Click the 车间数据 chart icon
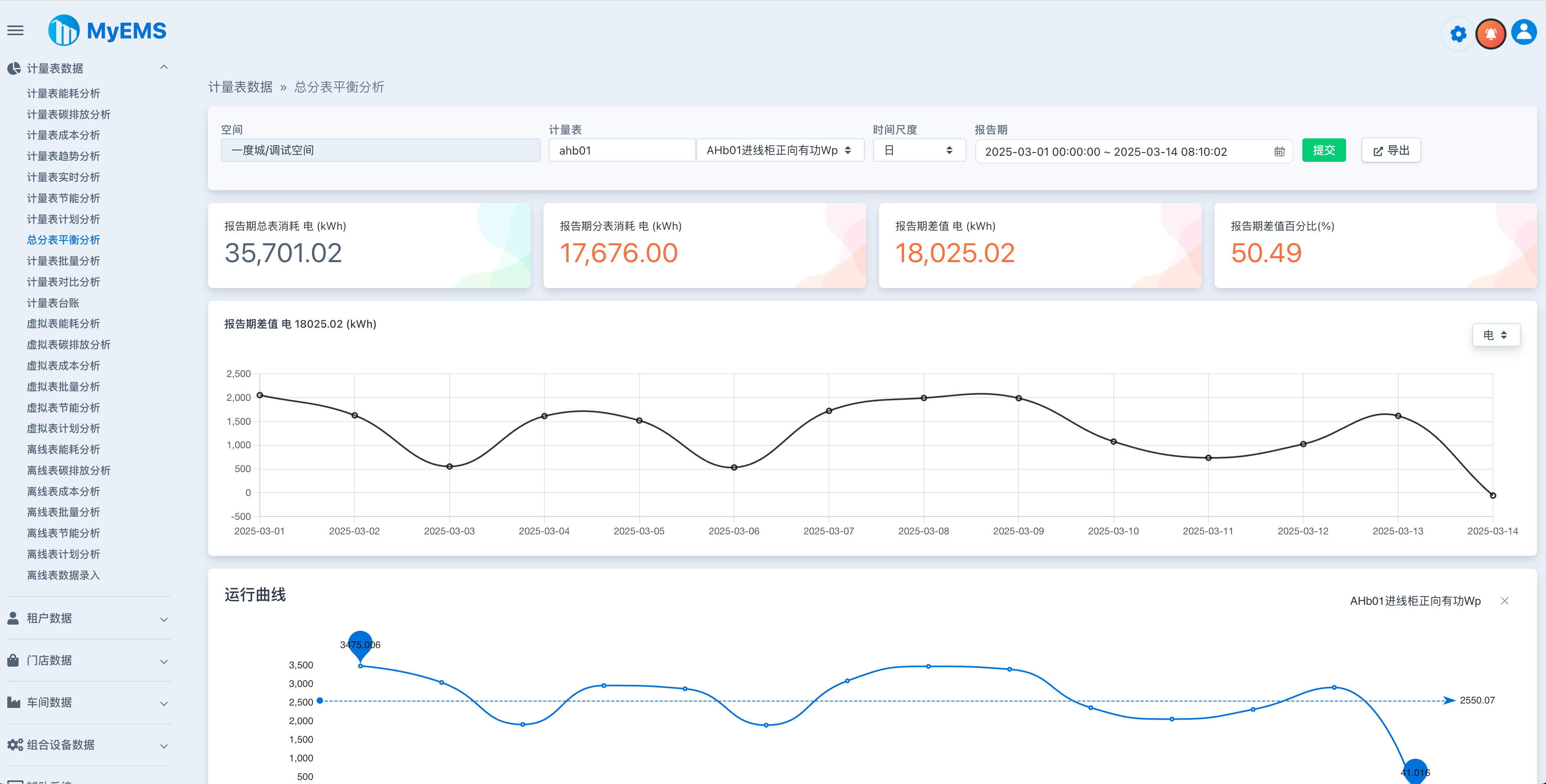The image size is (1546, 784). 13,702
